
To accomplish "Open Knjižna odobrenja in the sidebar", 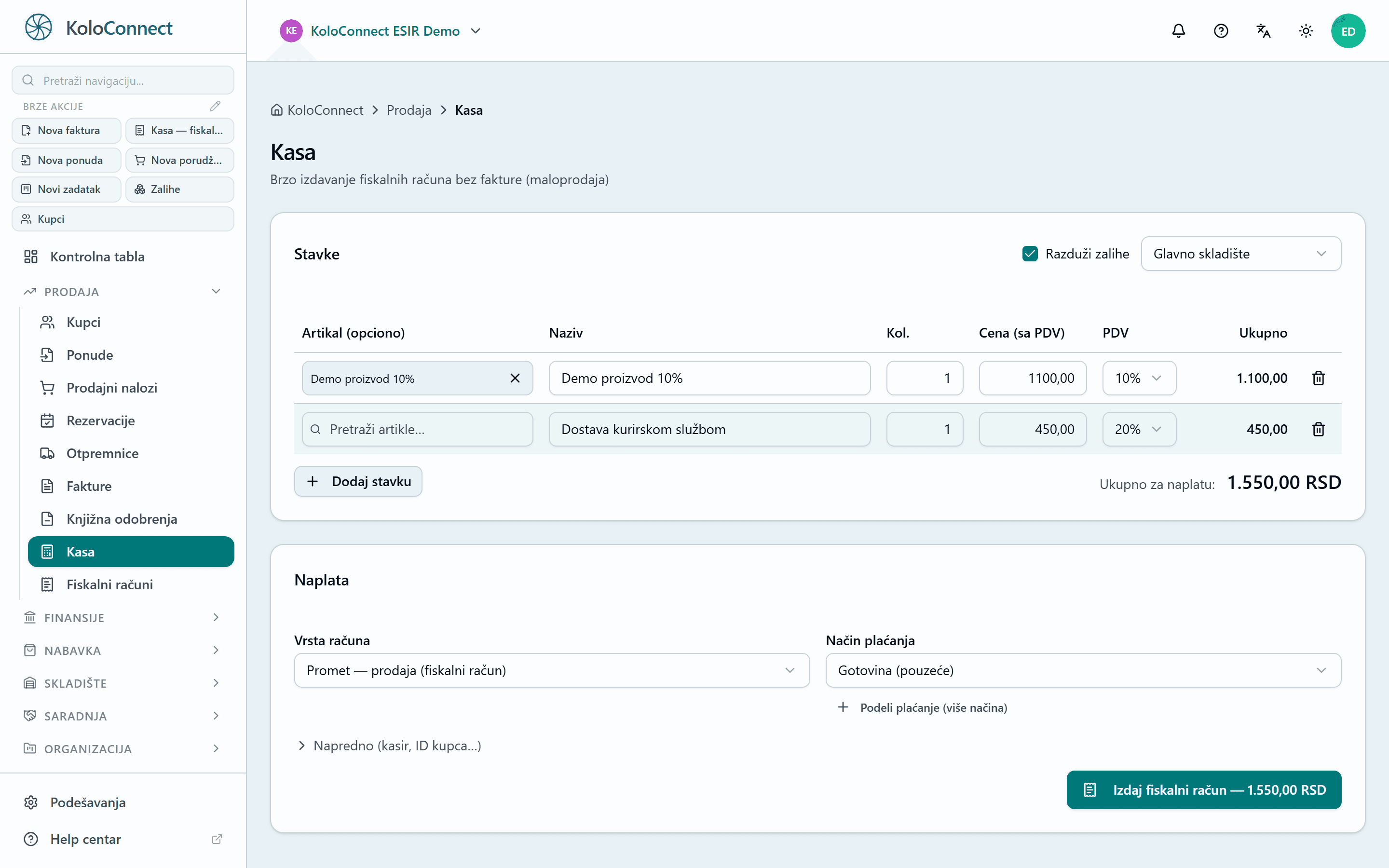I will (x=131, y=518).
